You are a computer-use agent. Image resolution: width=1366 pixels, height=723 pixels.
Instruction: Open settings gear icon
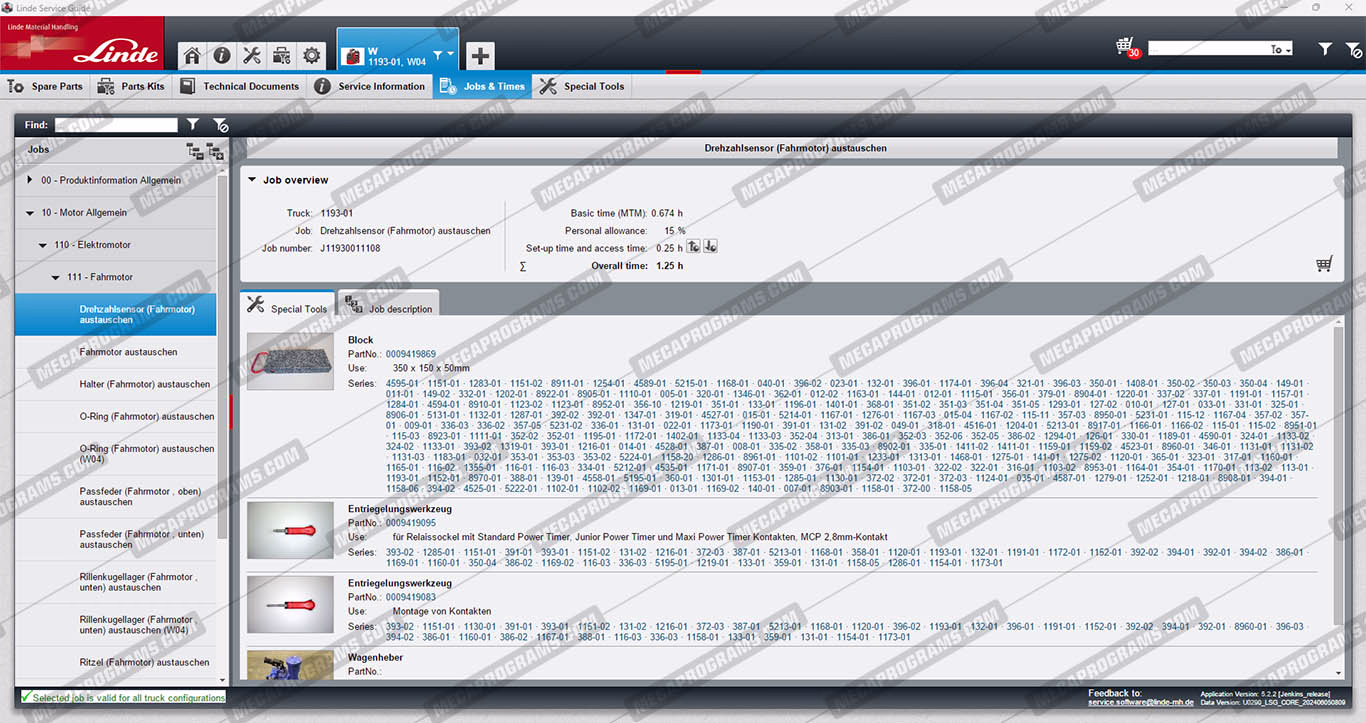(x=312, y=56)
